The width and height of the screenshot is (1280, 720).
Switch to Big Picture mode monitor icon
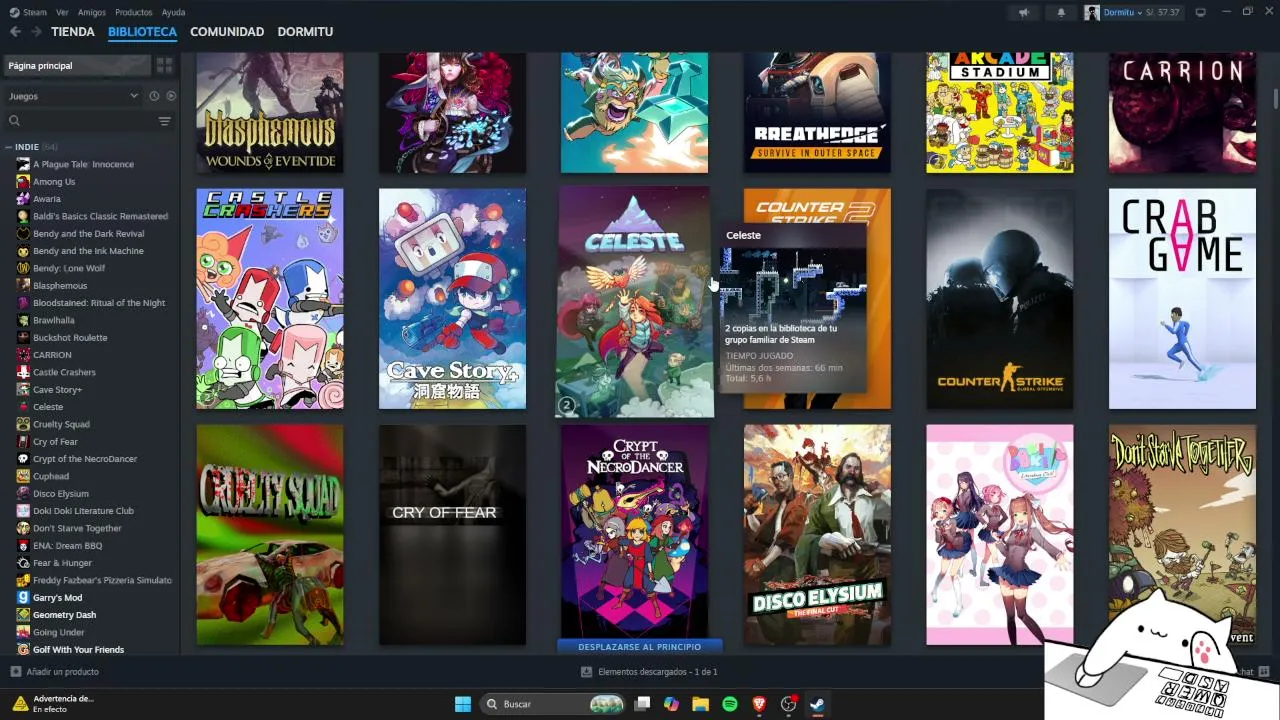click(1201, 12)
